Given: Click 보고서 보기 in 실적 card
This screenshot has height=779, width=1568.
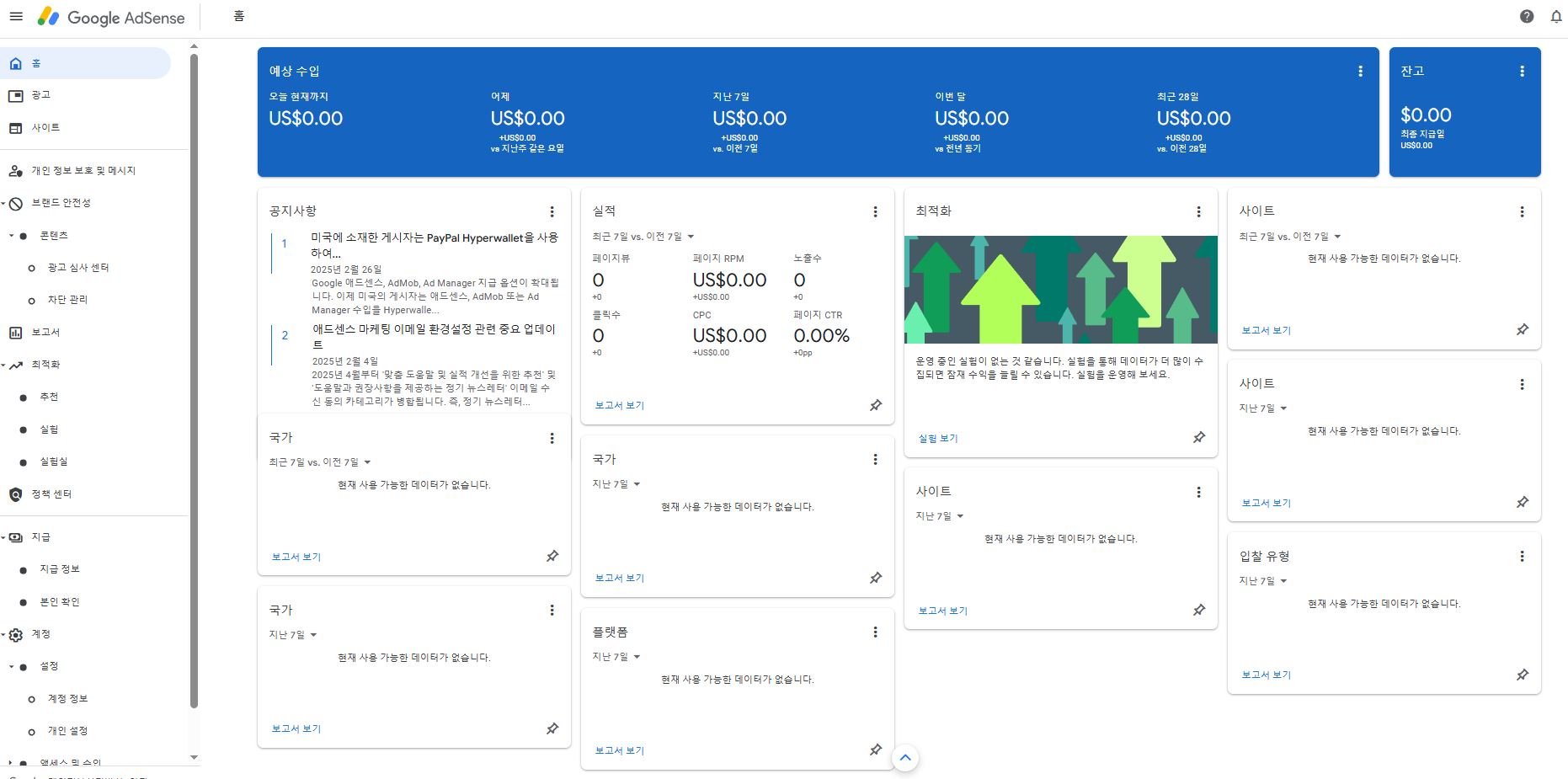Looking at the screenshot, I should click(x=620, y=405).
